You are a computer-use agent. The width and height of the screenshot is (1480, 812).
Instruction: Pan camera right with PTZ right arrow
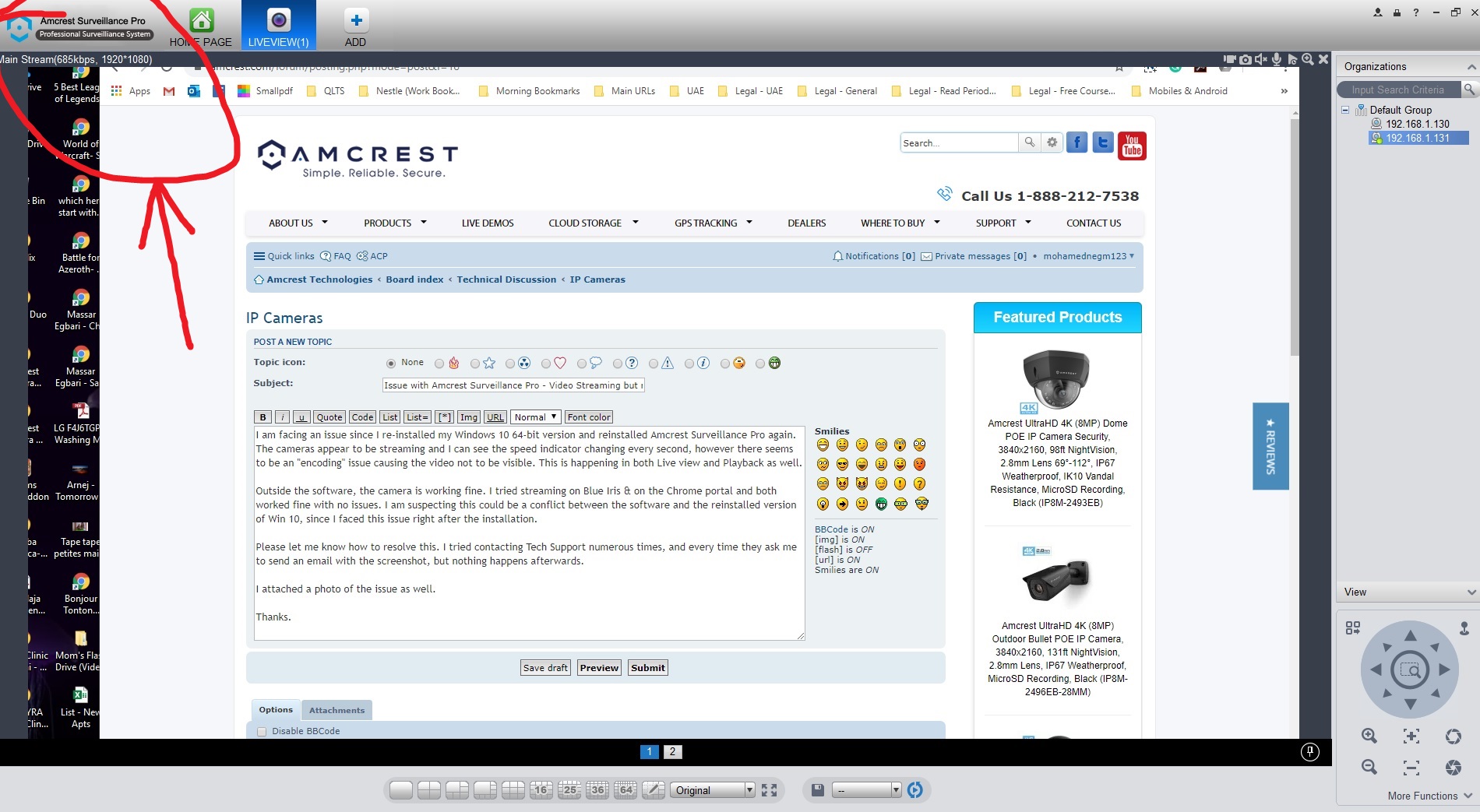[x=1445, y=670]
